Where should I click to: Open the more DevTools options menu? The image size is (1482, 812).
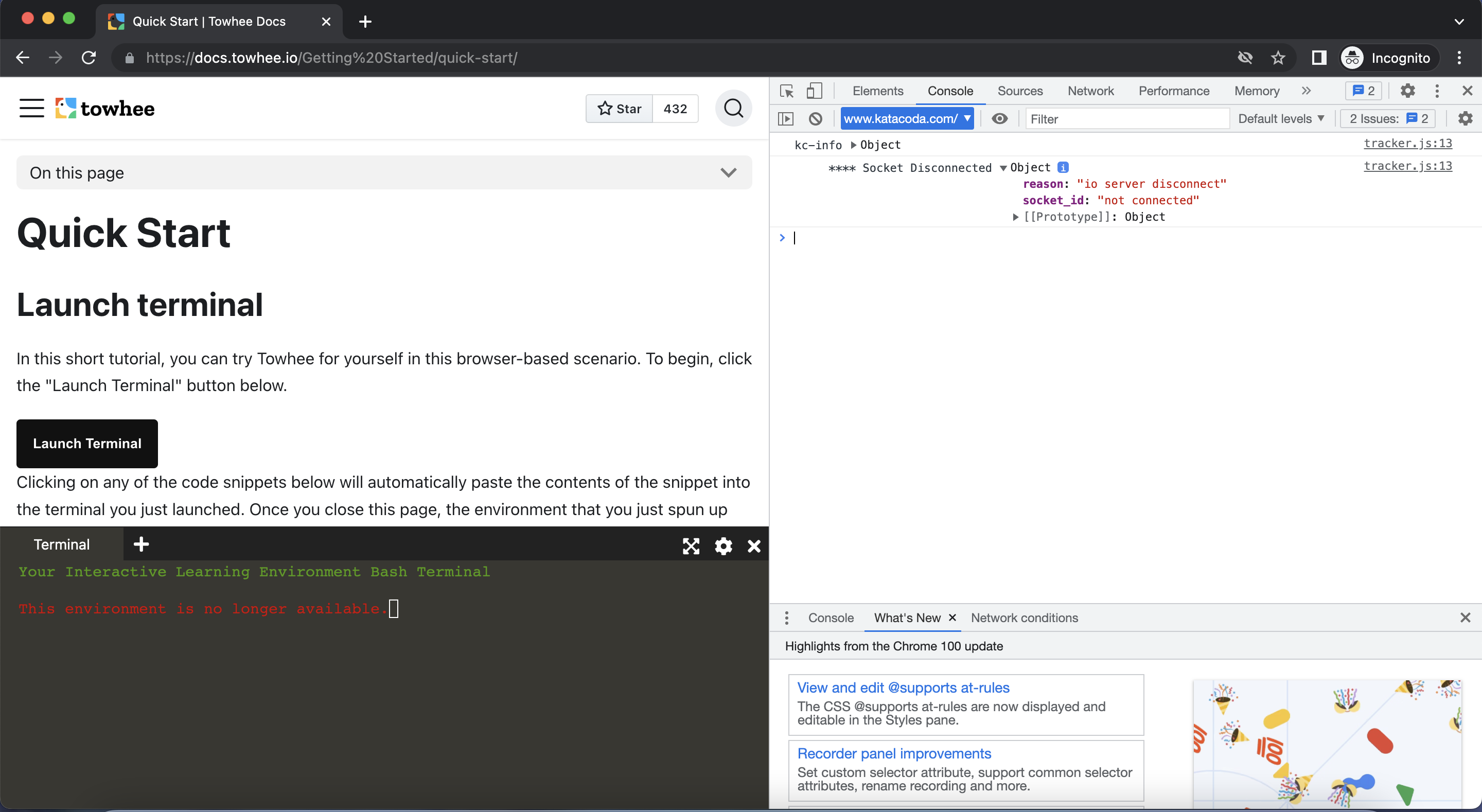pos(1437,91)
